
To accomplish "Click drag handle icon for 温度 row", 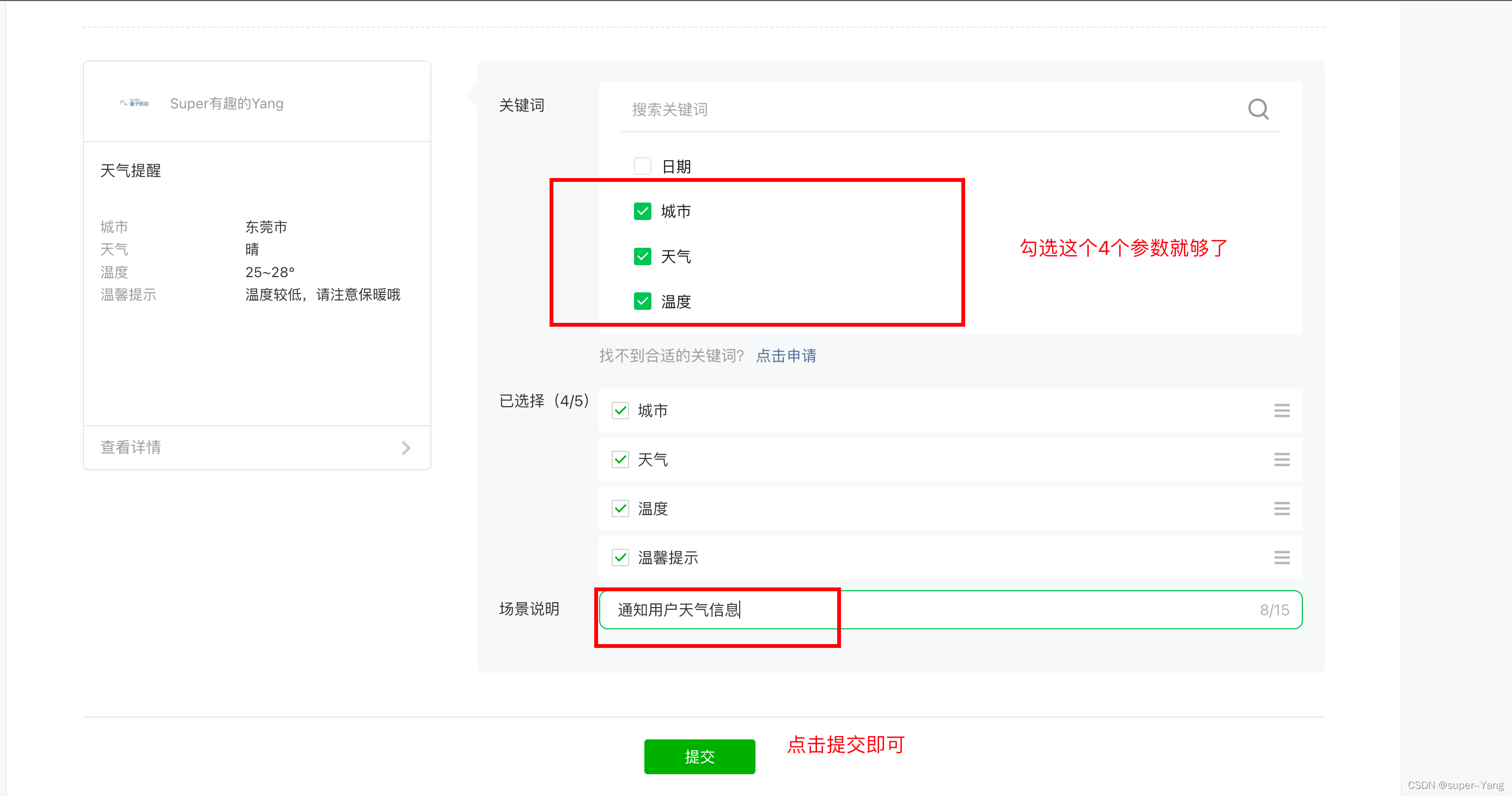I will click(1281, 509).
